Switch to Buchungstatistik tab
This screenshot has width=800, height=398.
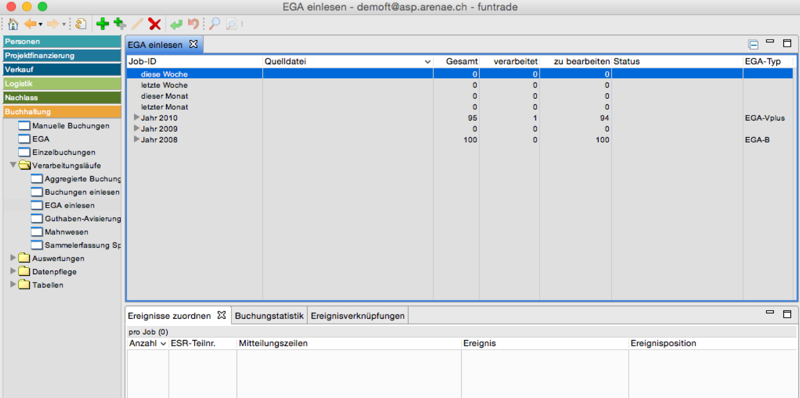coord(269,316)
